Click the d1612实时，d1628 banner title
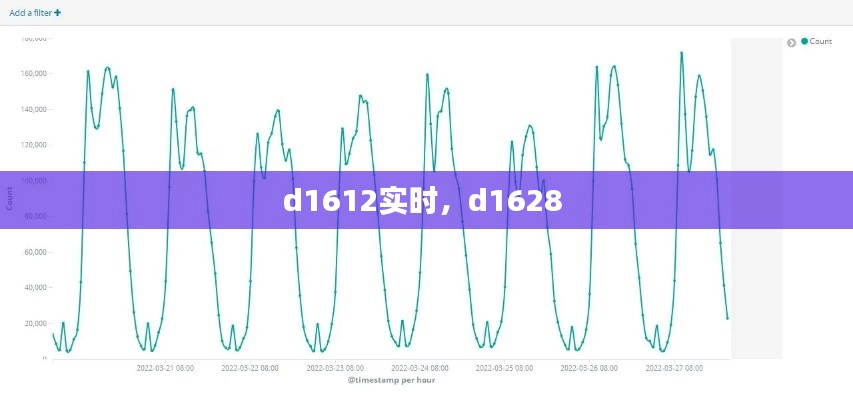853x400 pixels. [423, 201]
